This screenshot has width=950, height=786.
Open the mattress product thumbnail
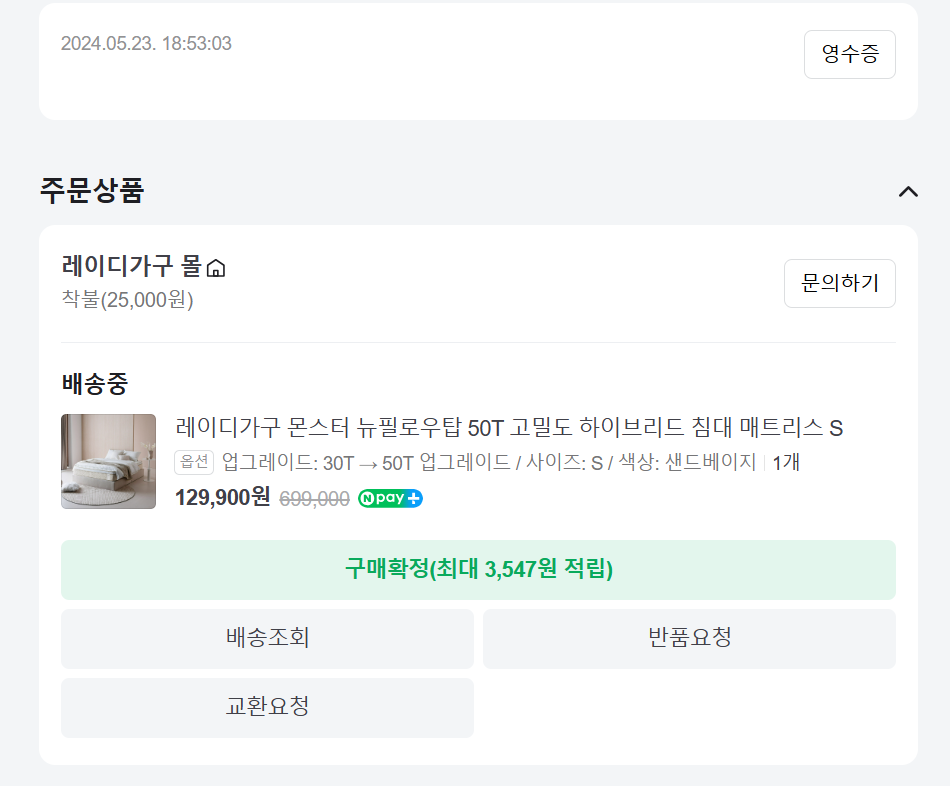coord(108,461)
